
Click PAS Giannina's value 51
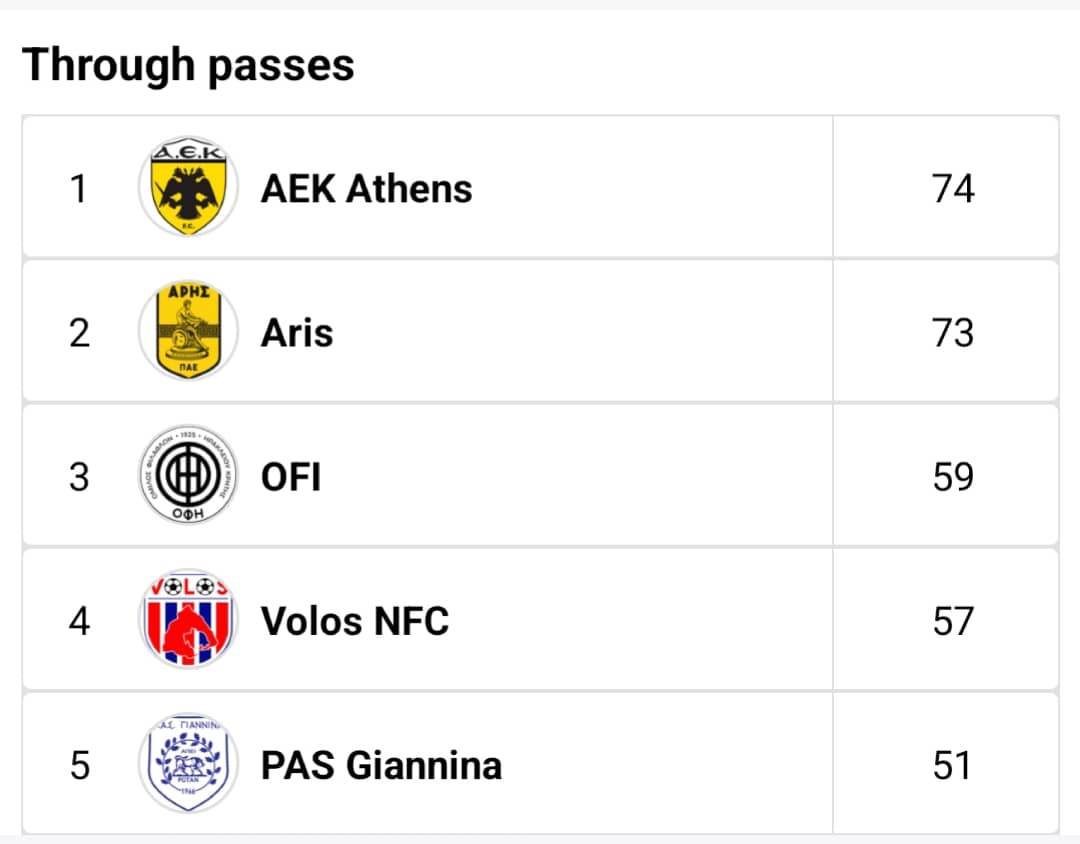pos(951,765)
